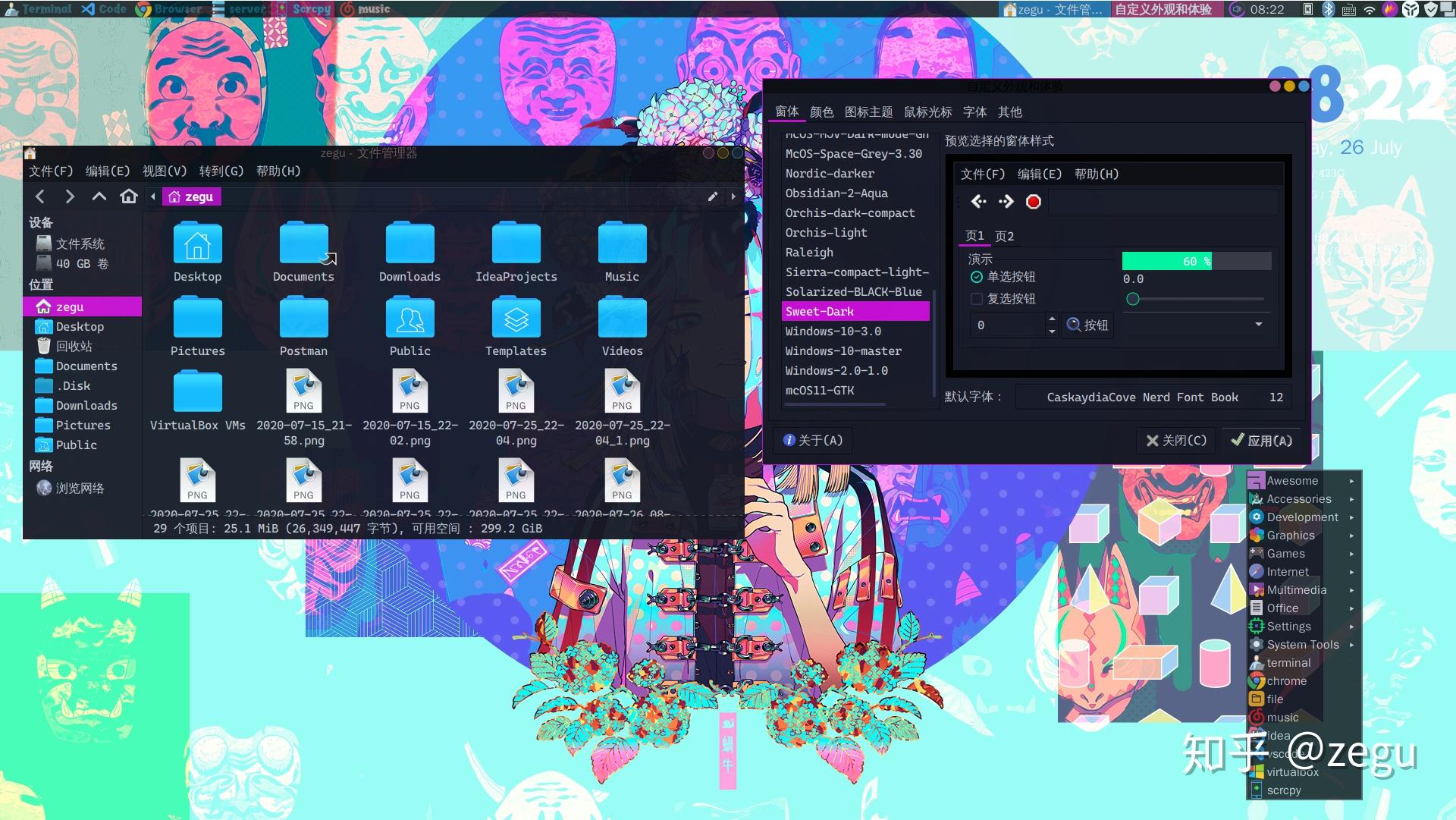
Task: Change default font CaskaydiaCove Nerd Font Book
Action: coord(1153,397)
